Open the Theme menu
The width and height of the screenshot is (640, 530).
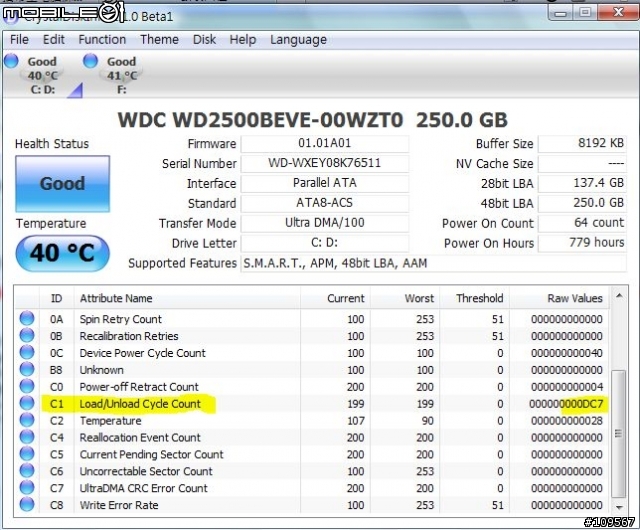159,40
